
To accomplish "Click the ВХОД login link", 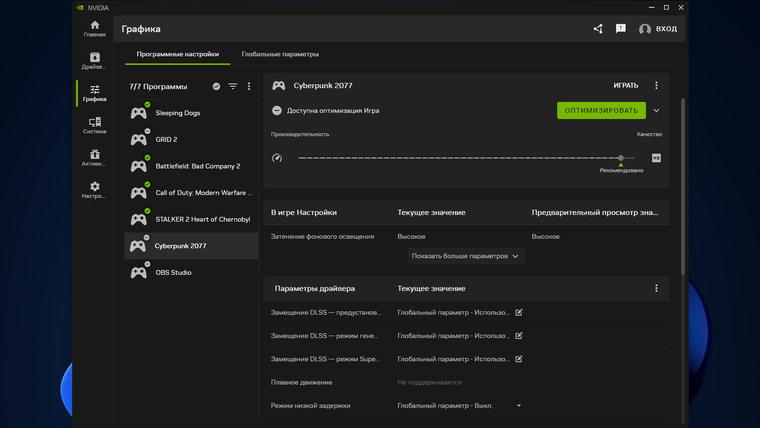I will pyautogui.click(x=666, y=29).
